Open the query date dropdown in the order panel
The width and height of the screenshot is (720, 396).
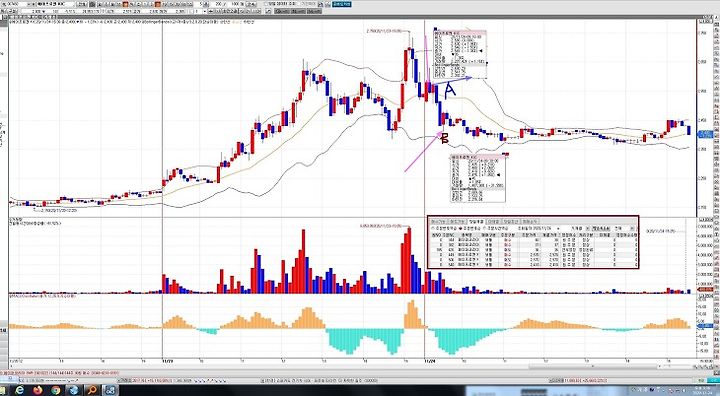[558, 228]
